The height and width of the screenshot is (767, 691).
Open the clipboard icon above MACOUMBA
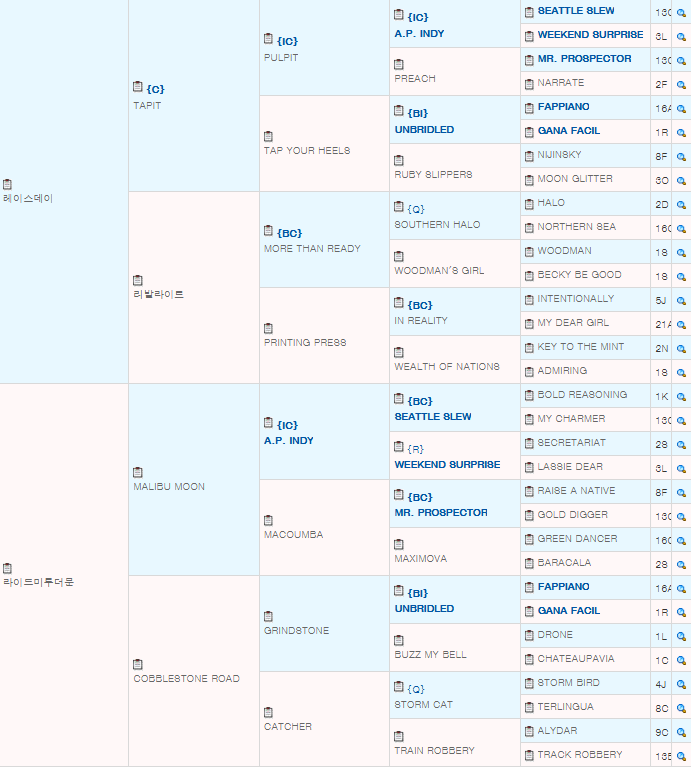point(268,520)
